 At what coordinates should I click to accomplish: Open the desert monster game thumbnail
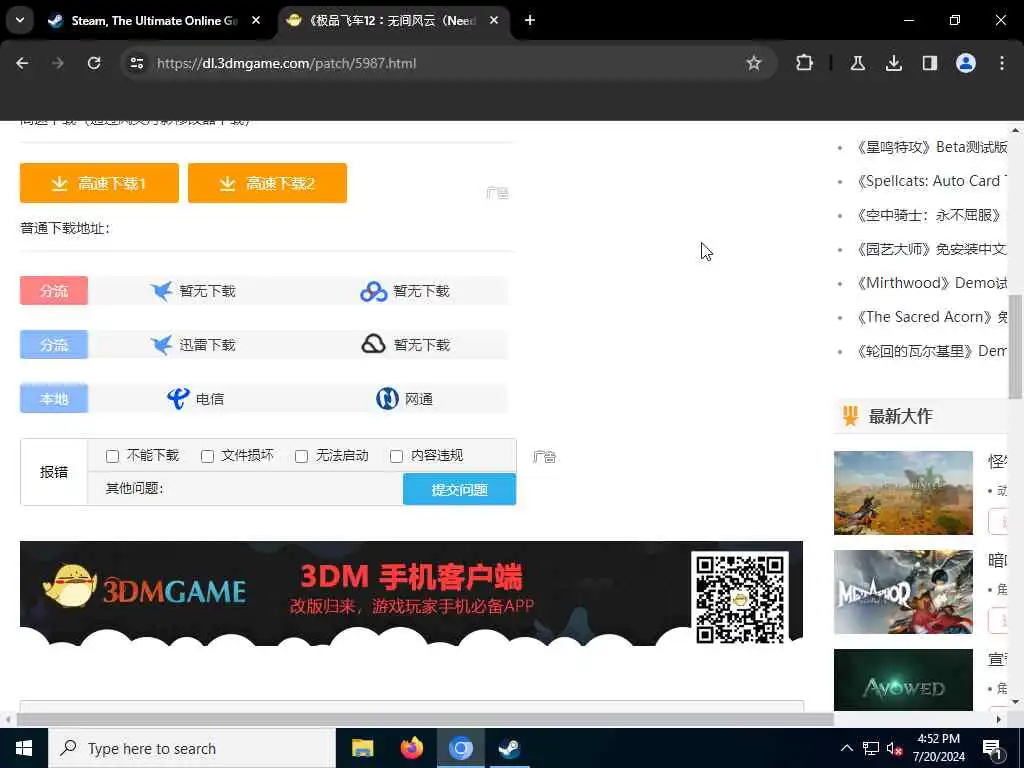[x=903, y=493]
